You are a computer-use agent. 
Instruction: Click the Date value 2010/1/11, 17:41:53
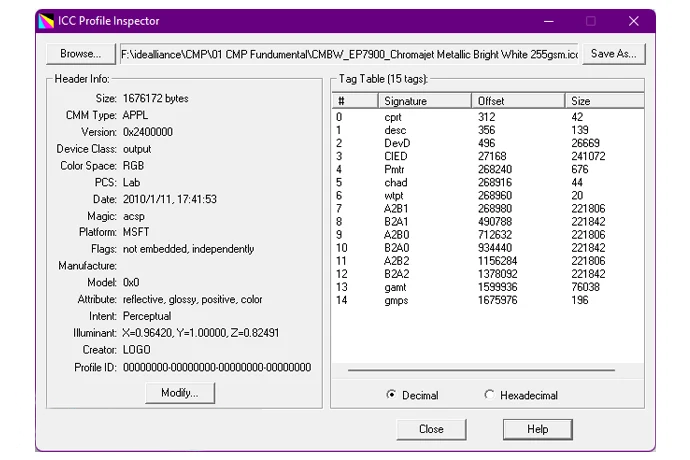click(170, 199)
